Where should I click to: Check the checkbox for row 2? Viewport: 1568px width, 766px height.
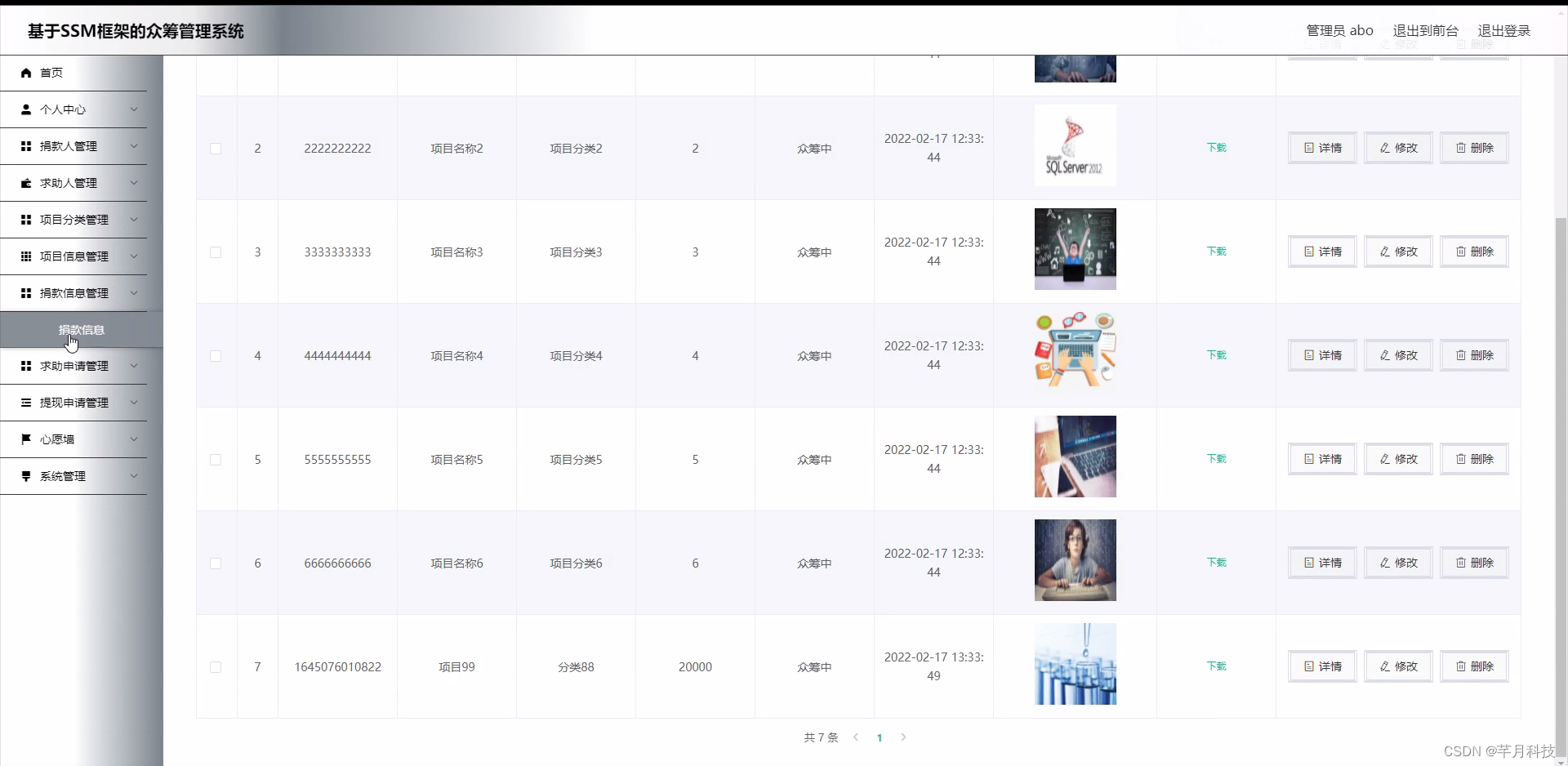click(215, 149)
